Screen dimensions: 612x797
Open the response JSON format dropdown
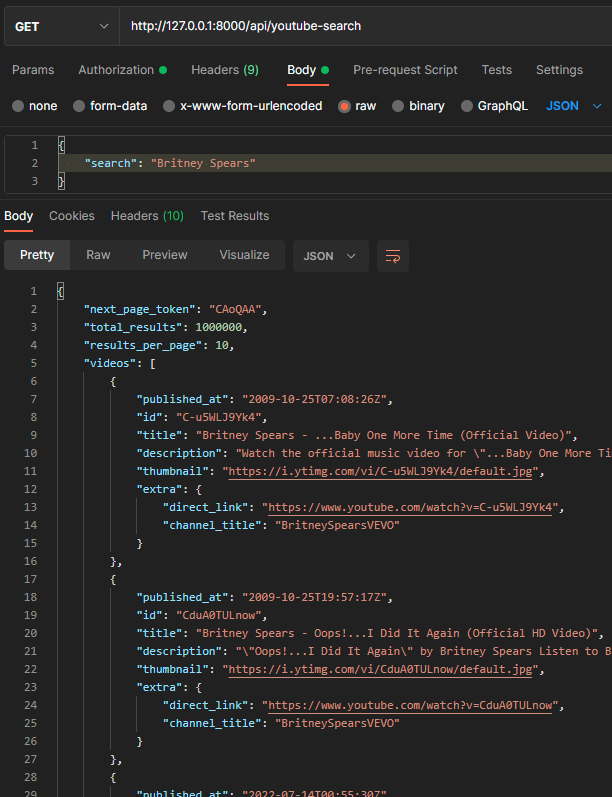330,256
